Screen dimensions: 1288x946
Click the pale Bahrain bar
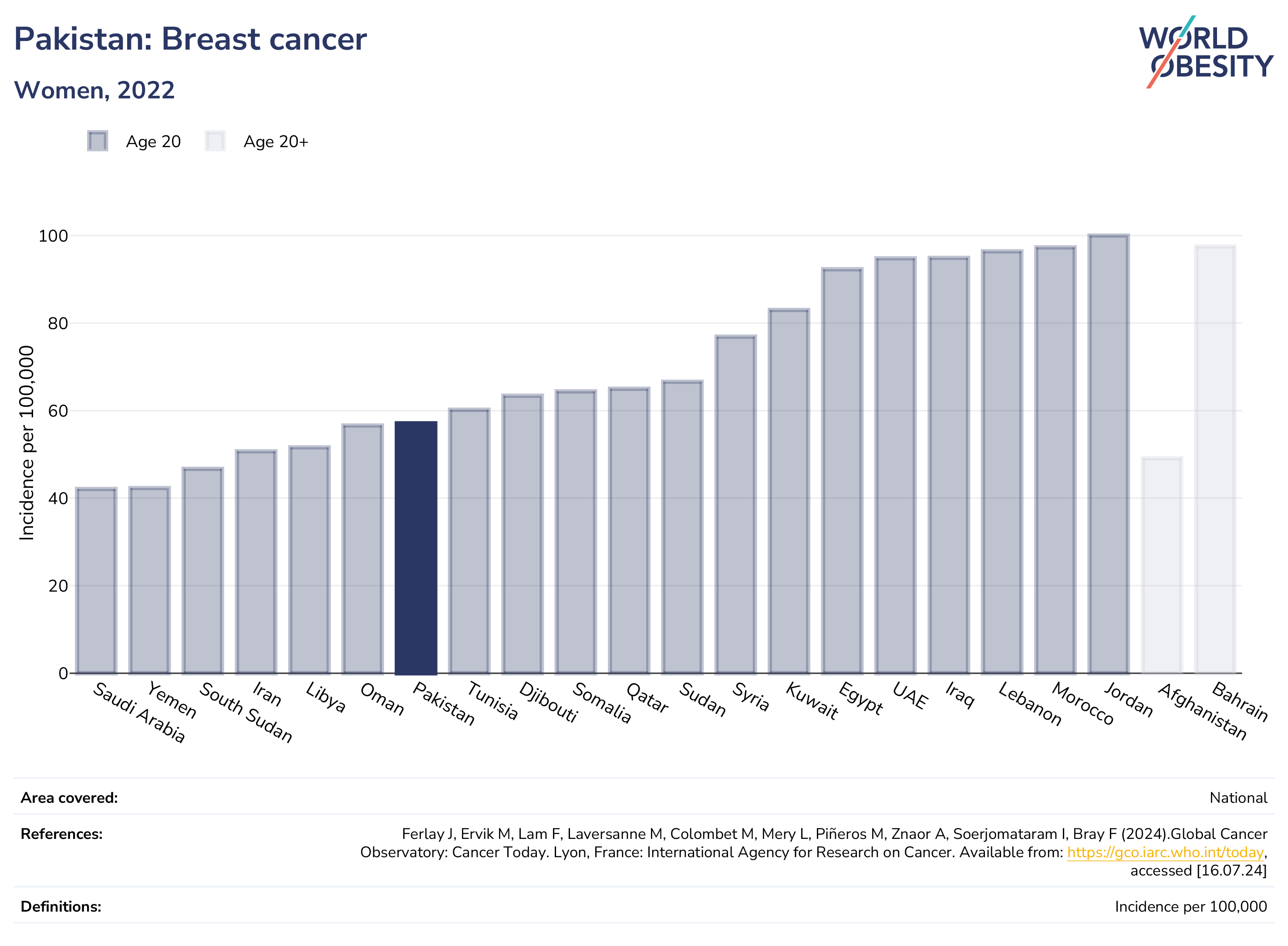[1215, 459]
